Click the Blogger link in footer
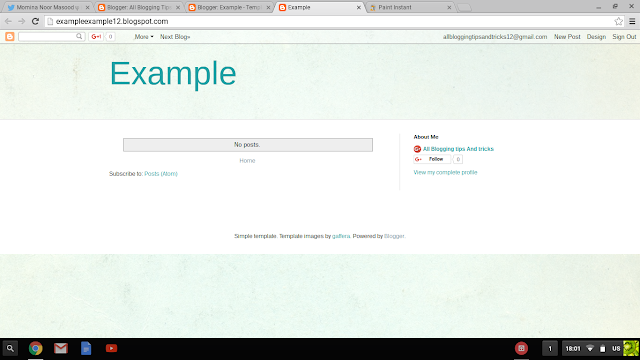This screenshot has height=360, width=640. click(x=394, y=236)
